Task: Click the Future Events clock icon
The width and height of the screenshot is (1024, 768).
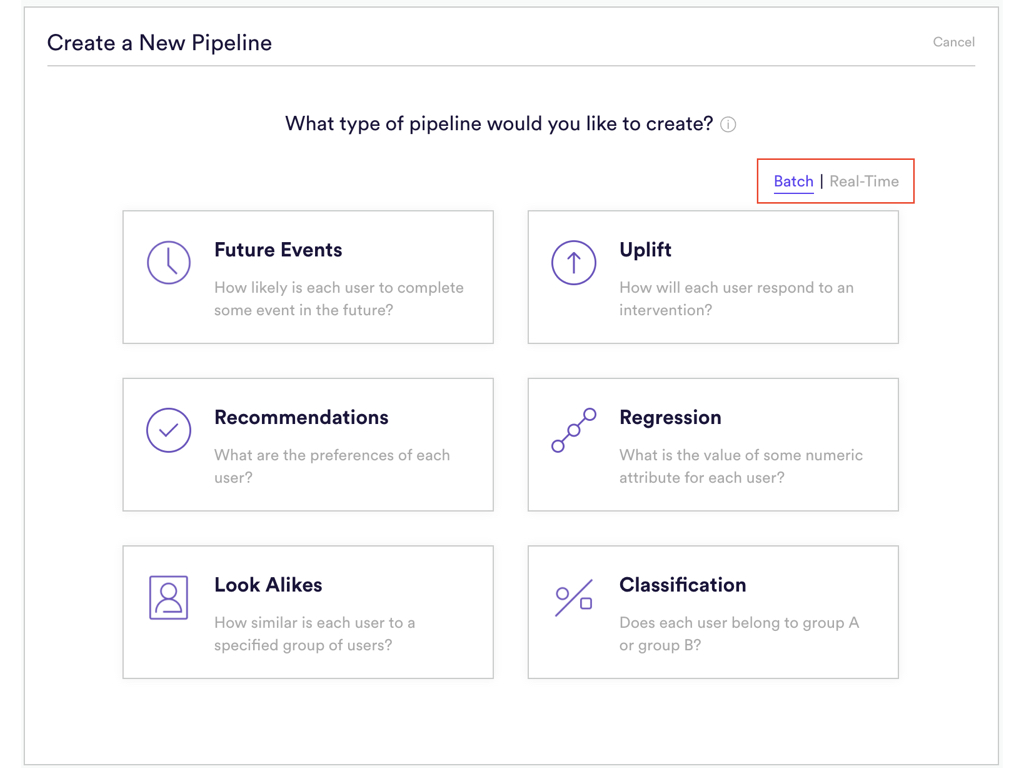Action: tap(168, 263)
